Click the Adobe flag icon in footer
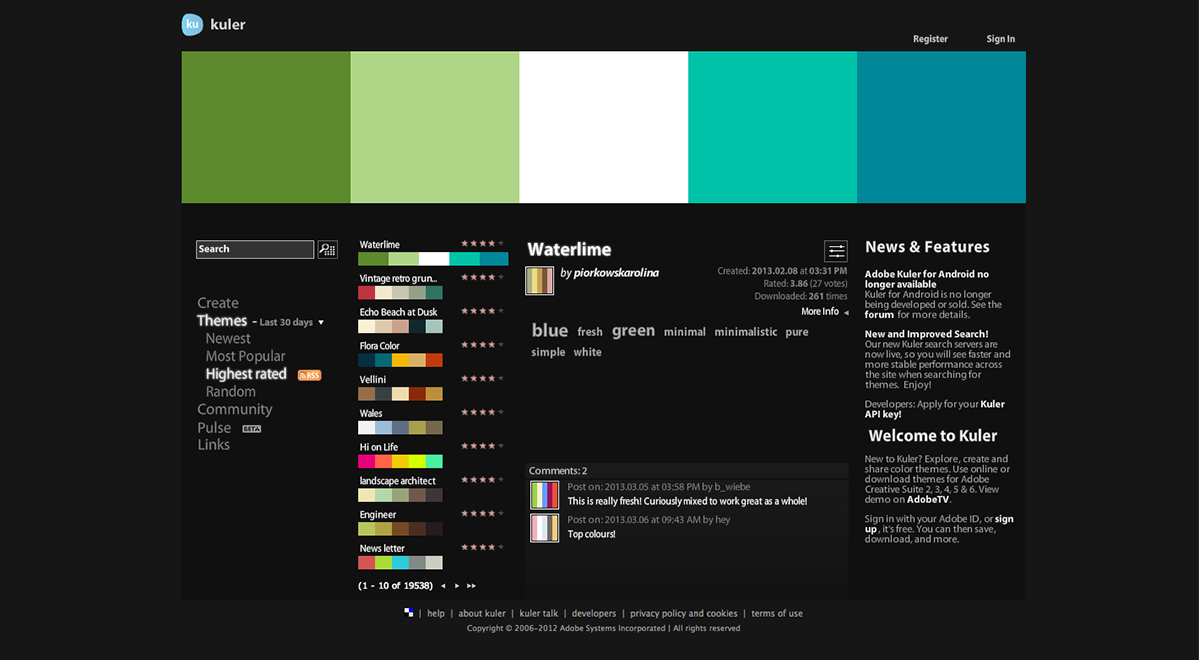 click(x=408, y=613)
